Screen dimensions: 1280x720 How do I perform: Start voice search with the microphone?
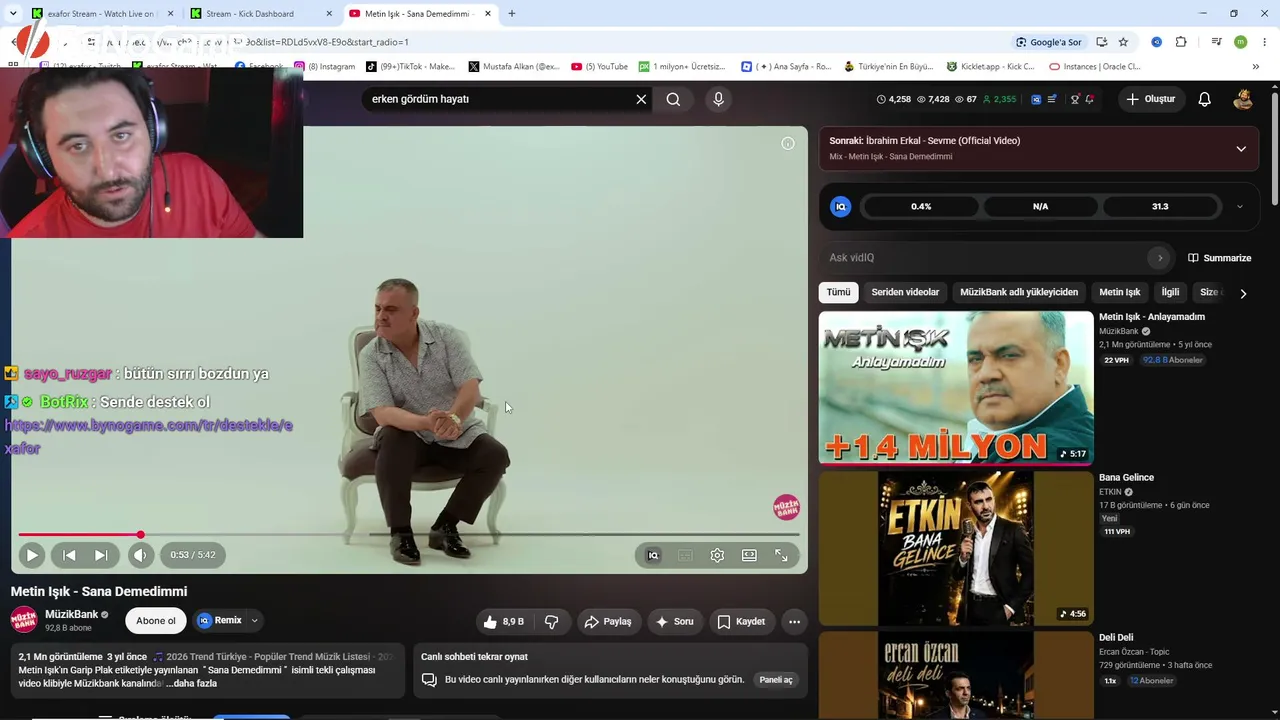(x=718, y=99)
